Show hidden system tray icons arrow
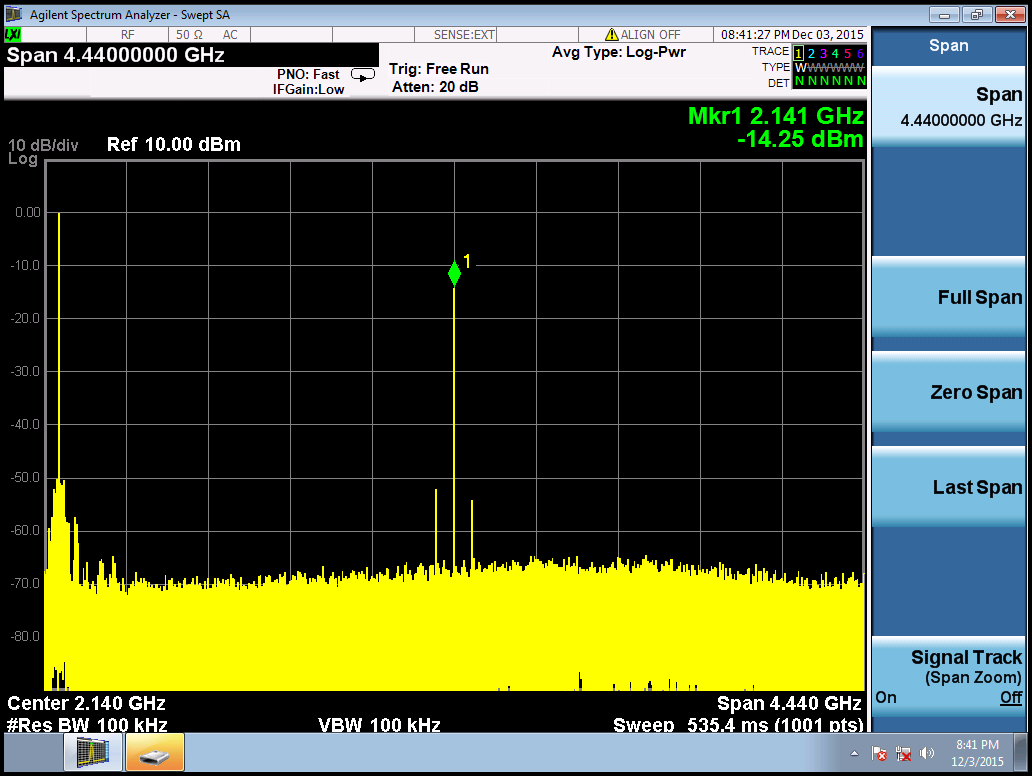 pyautogui.click(x=855, y=753)
